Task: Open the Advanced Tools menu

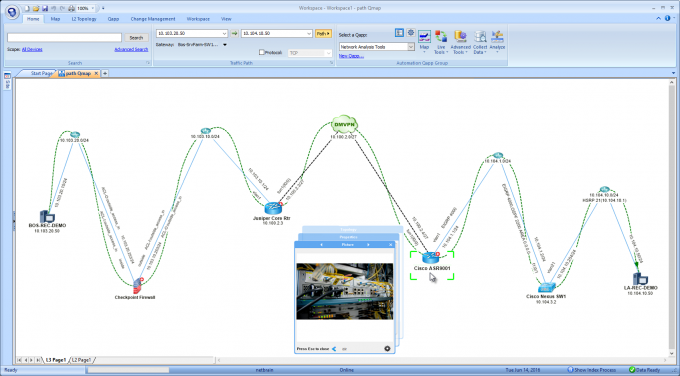Action: (460, 42)
